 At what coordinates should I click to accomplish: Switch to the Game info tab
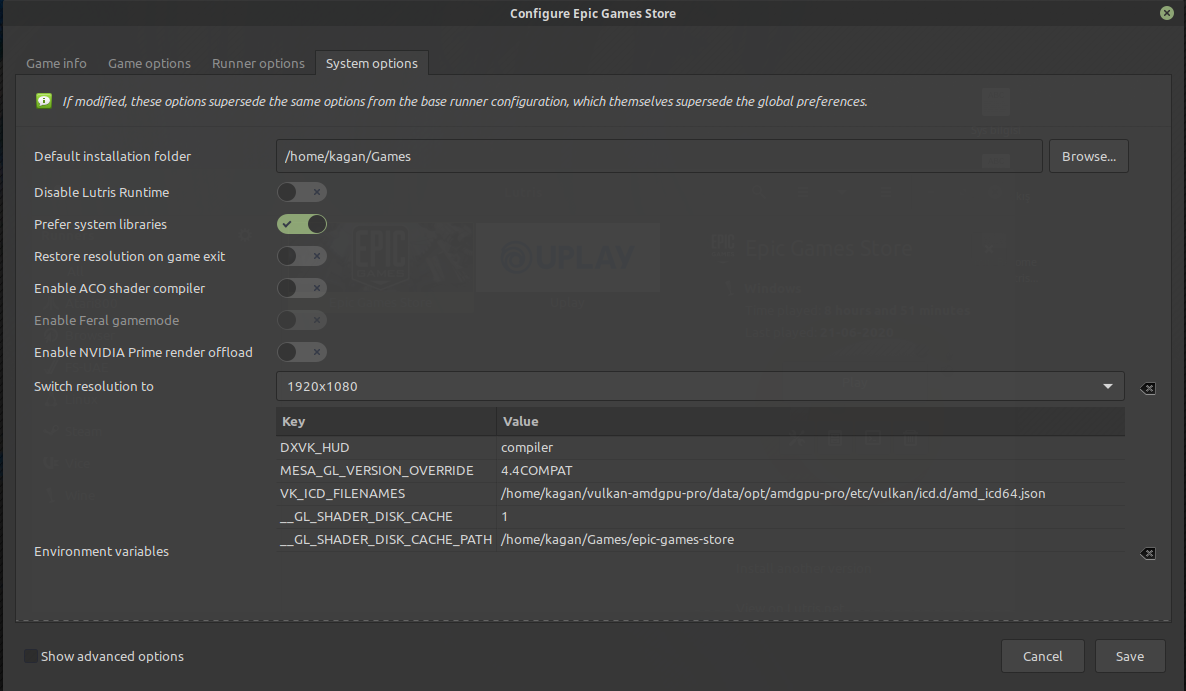(x=56, y=64)
